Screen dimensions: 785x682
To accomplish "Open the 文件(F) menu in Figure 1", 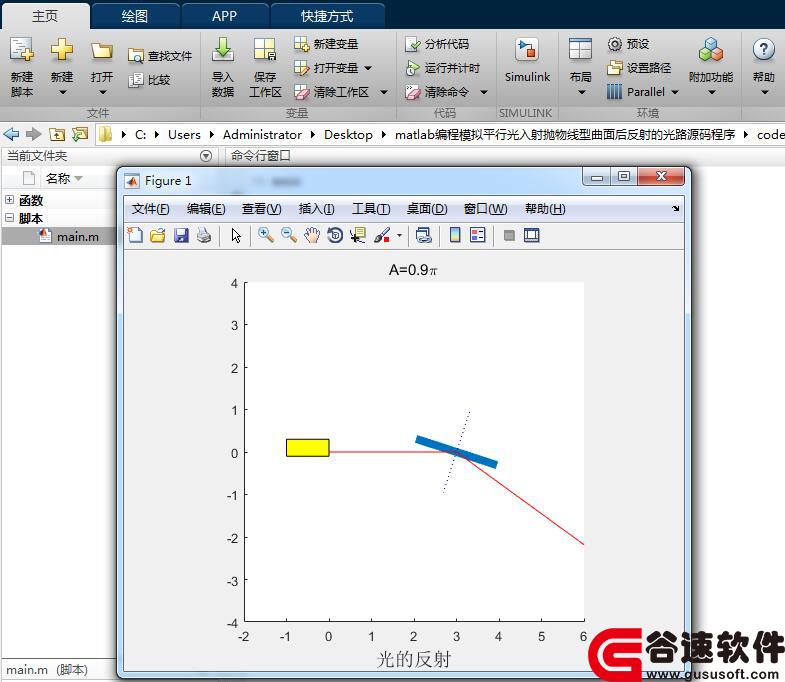I will coord(150,209).
